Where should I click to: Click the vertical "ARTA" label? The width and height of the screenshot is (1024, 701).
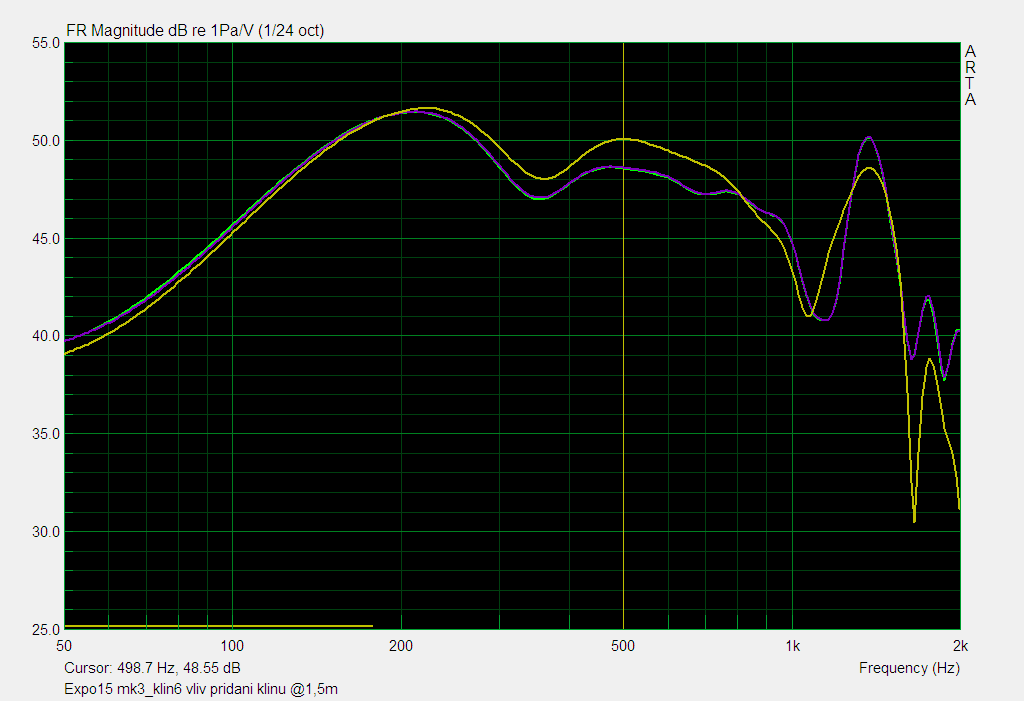tap(970, 75)
